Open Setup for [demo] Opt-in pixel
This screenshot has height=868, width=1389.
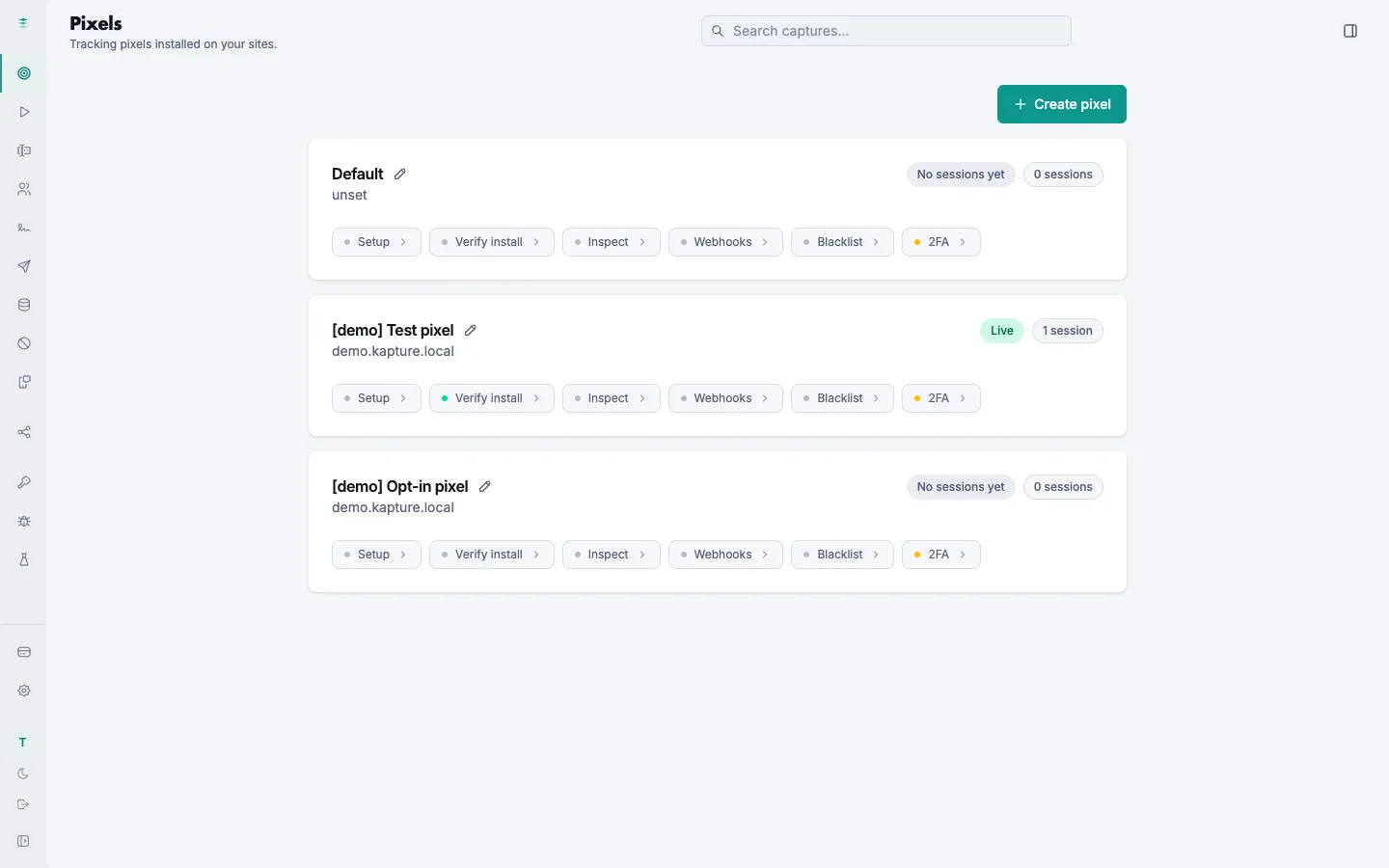[376, 555]
